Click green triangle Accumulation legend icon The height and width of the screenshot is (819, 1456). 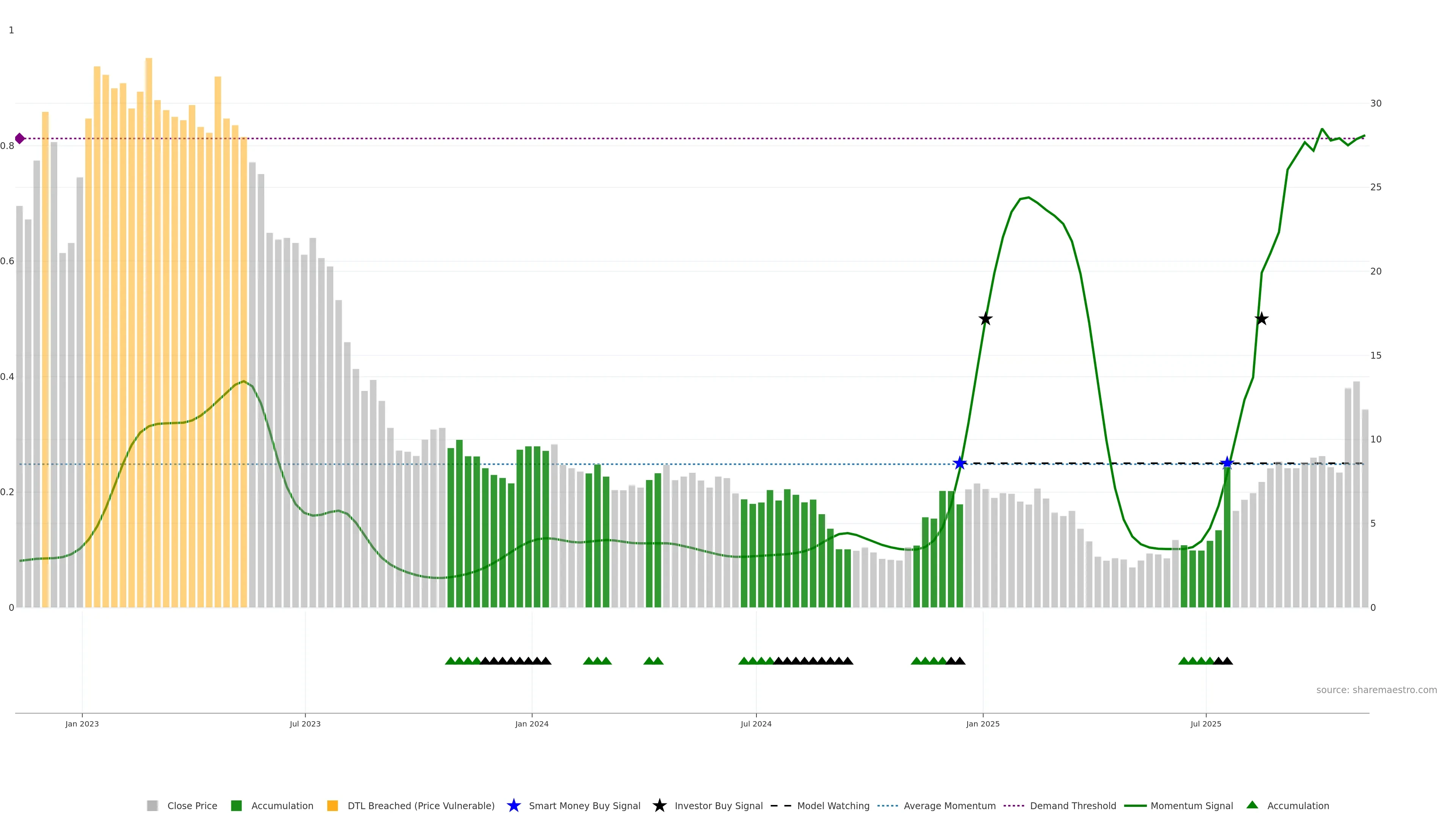point(1252,805)
